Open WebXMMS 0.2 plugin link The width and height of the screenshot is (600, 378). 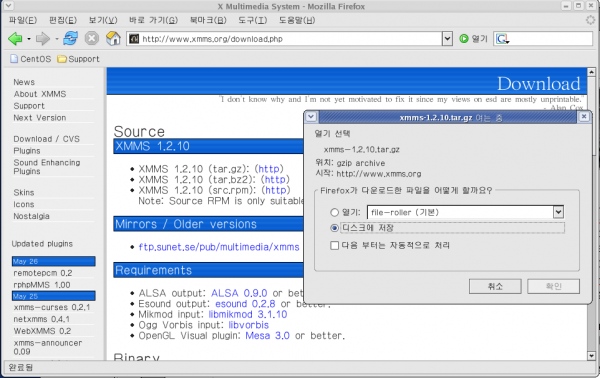(x=42, y=331)
